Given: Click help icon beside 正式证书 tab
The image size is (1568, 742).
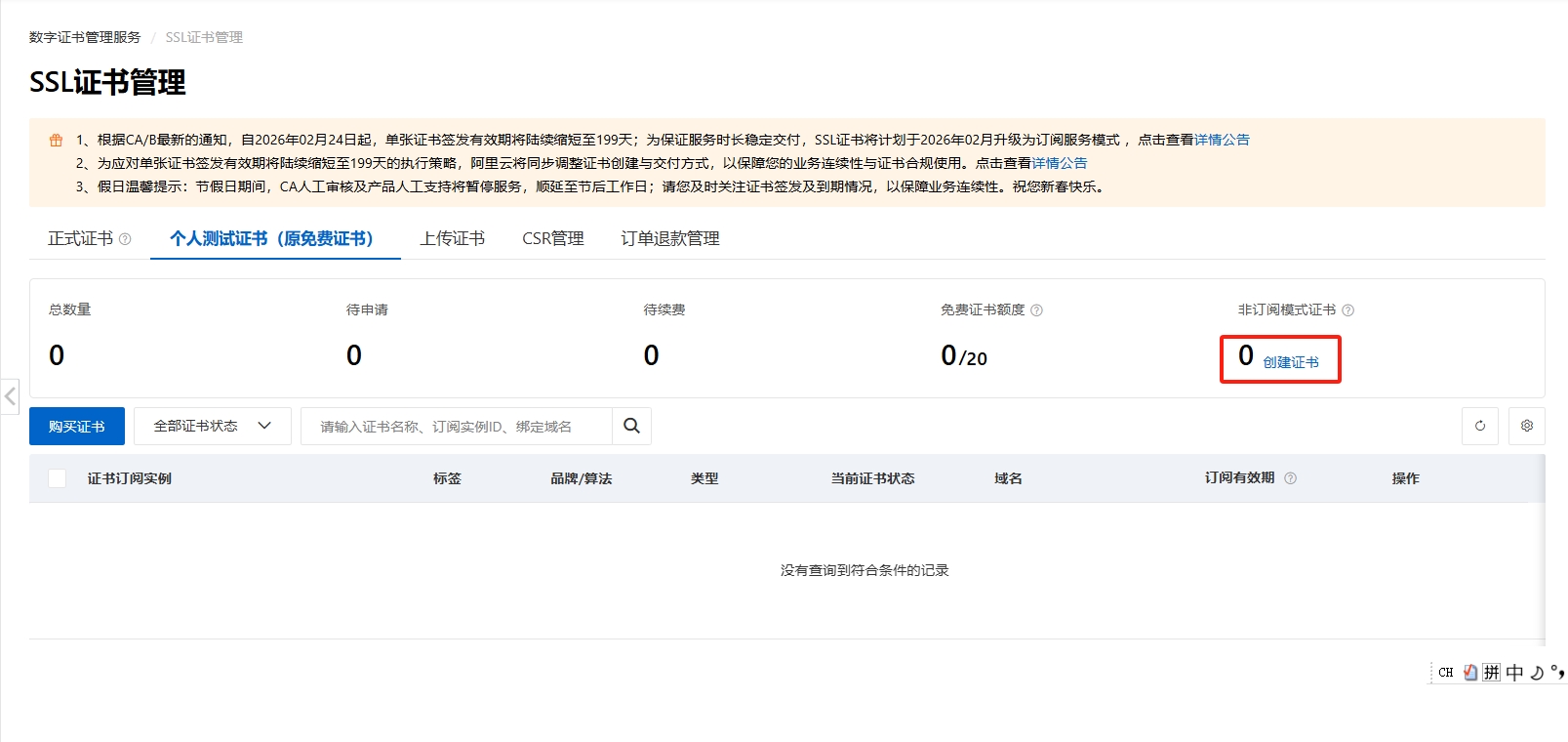Looking at the screenshot, I should pos(125,239).
